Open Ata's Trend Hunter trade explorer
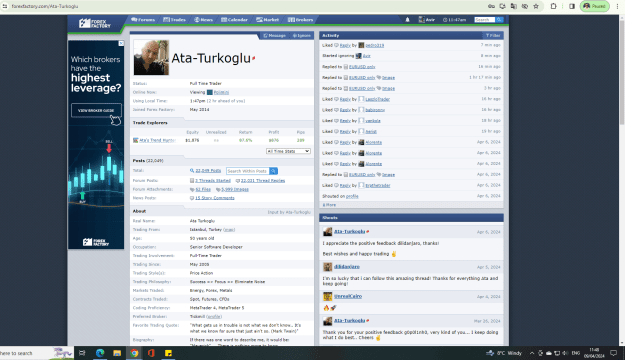This screenshot has width=625, height=360. (157, 140)
